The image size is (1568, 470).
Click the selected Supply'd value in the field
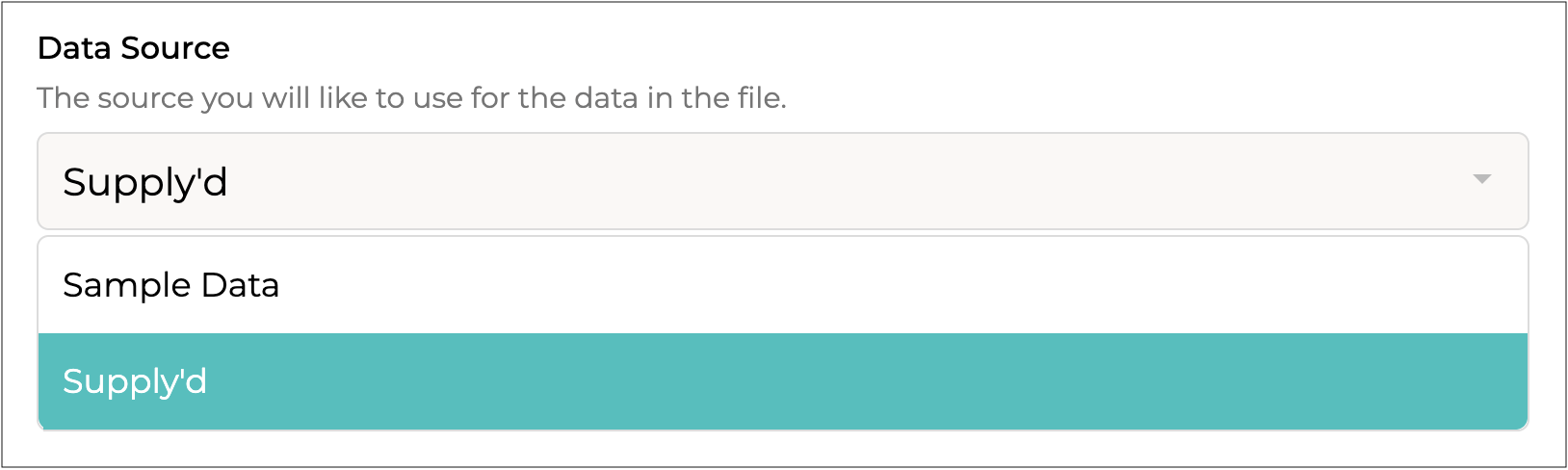point(145,182)
